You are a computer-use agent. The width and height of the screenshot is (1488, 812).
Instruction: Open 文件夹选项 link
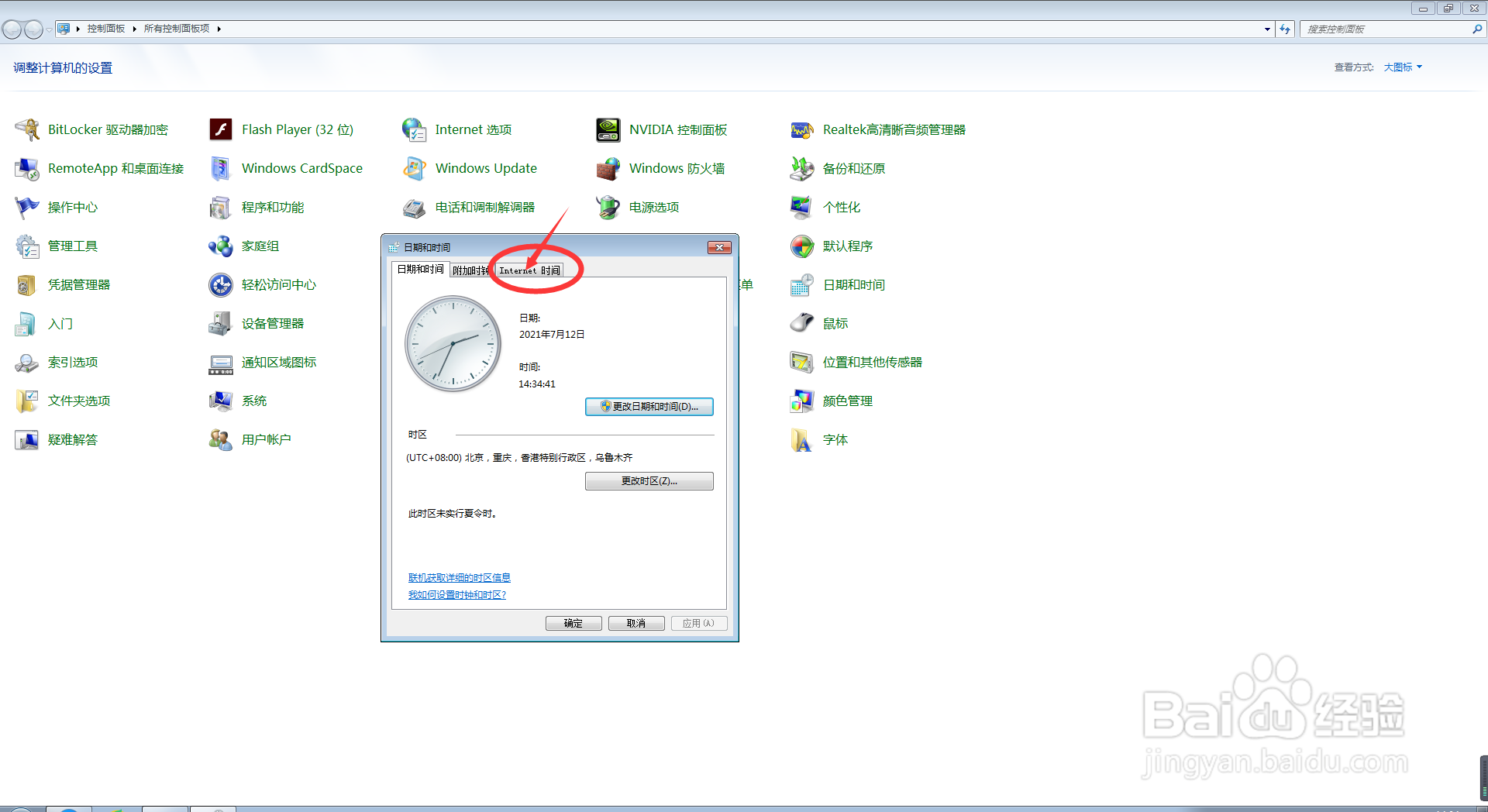78,401
